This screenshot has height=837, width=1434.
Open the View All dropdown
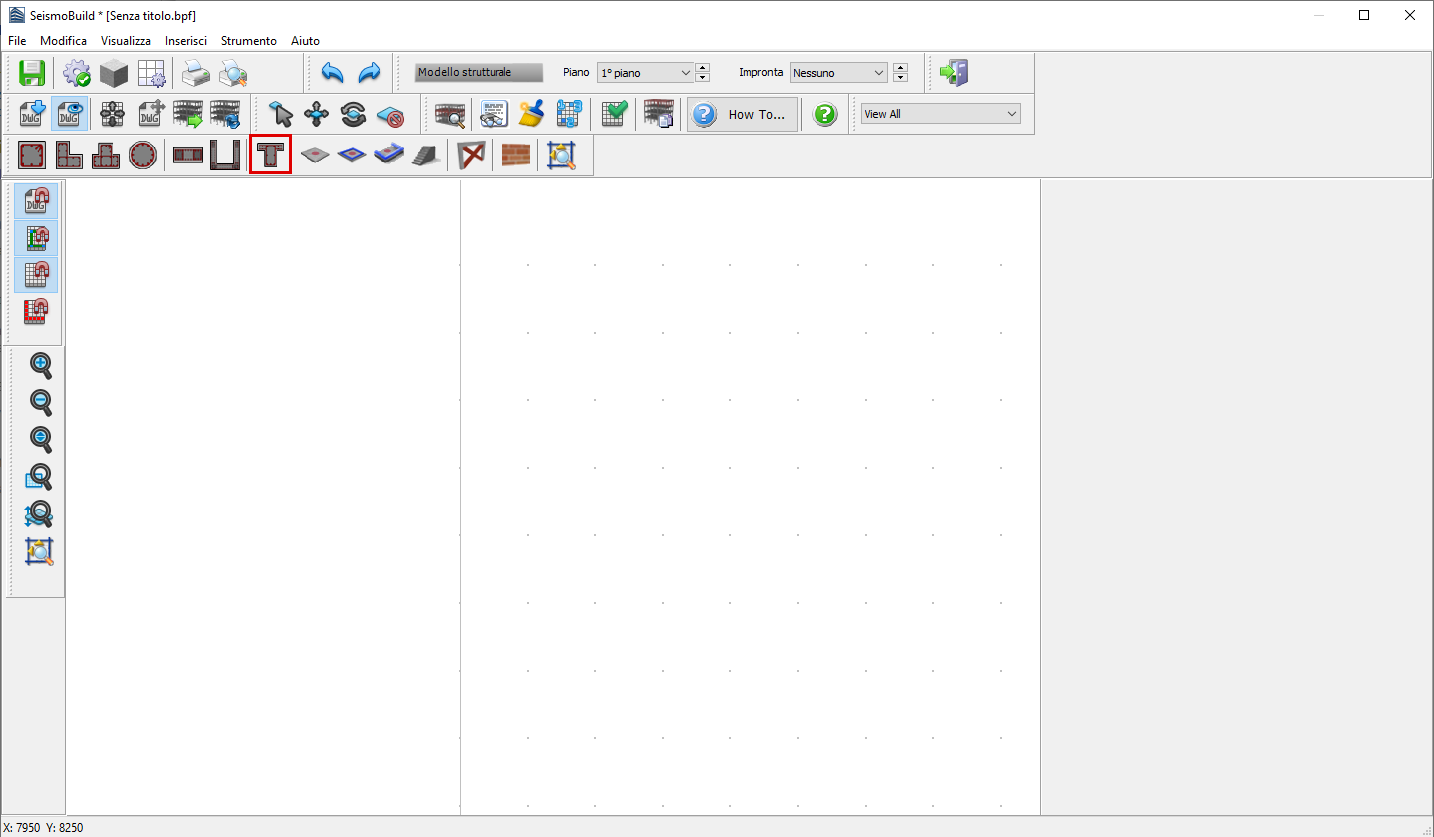click(x=940, y=114)
